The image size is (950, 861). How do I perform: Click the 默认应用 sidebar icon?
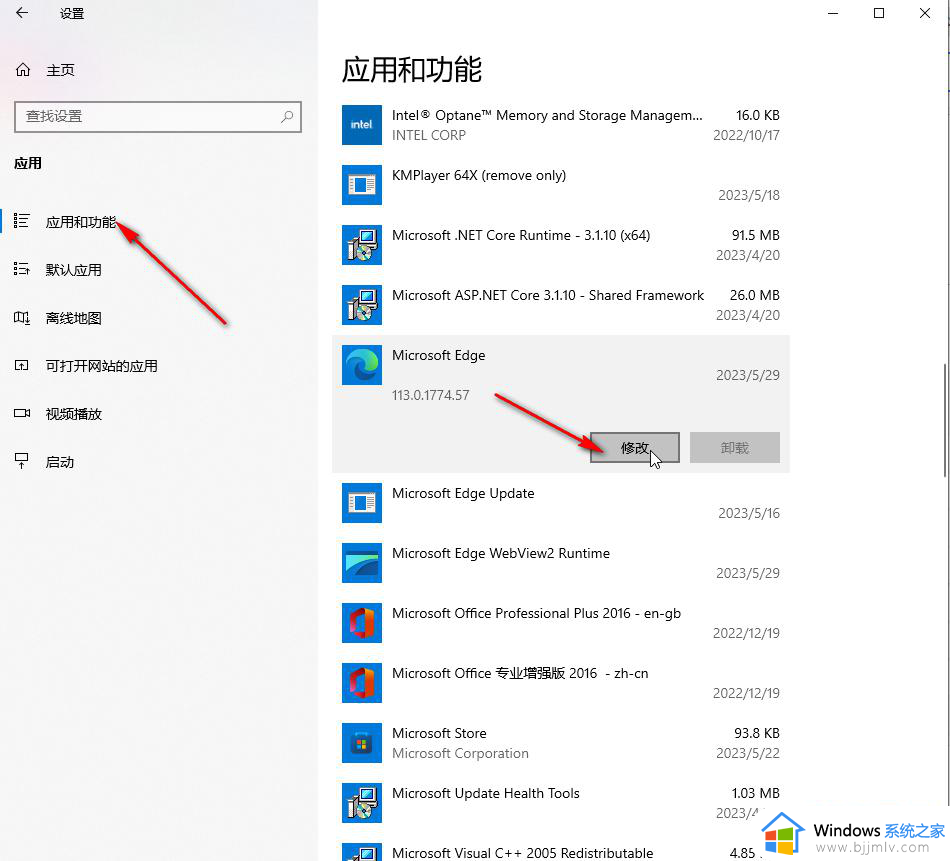[x=22, y=269]
